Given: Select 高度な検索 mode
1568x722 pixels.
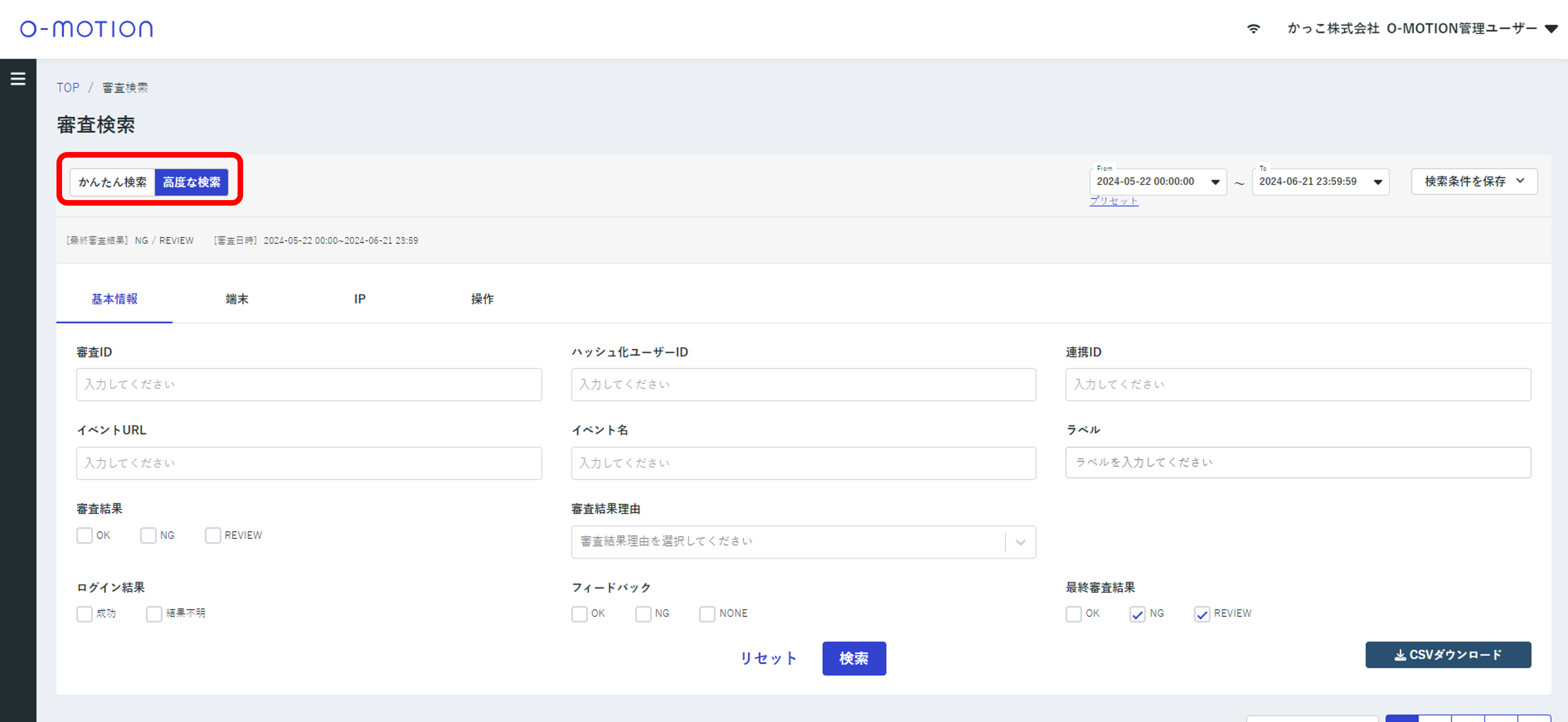Looking at the screenshot, I should [x=192, y=182].
